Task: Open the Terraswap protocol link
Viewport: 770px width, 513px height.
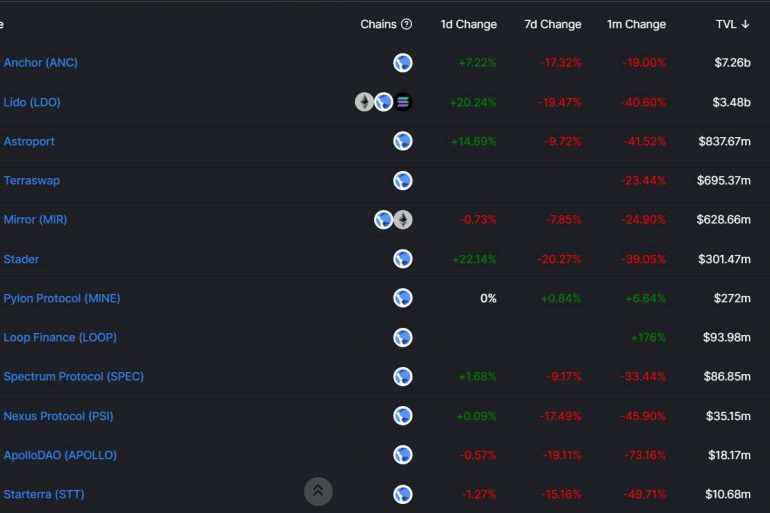Action: (32, 181)
